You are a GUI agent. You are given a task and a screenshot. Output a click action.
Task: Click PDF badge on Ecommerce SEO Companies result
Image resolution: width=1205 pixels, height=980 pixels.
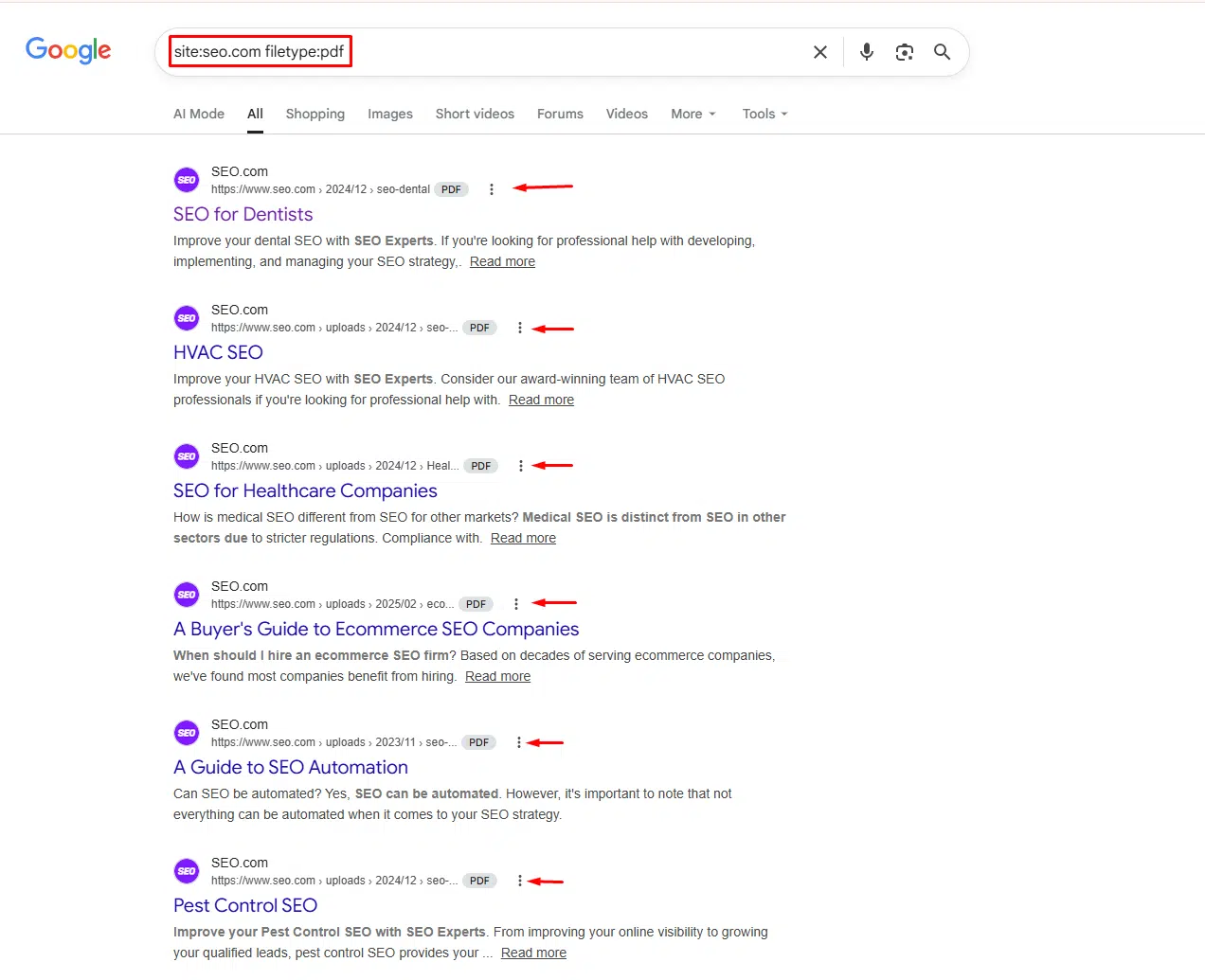pyautogui.click(x=476, y=604)
